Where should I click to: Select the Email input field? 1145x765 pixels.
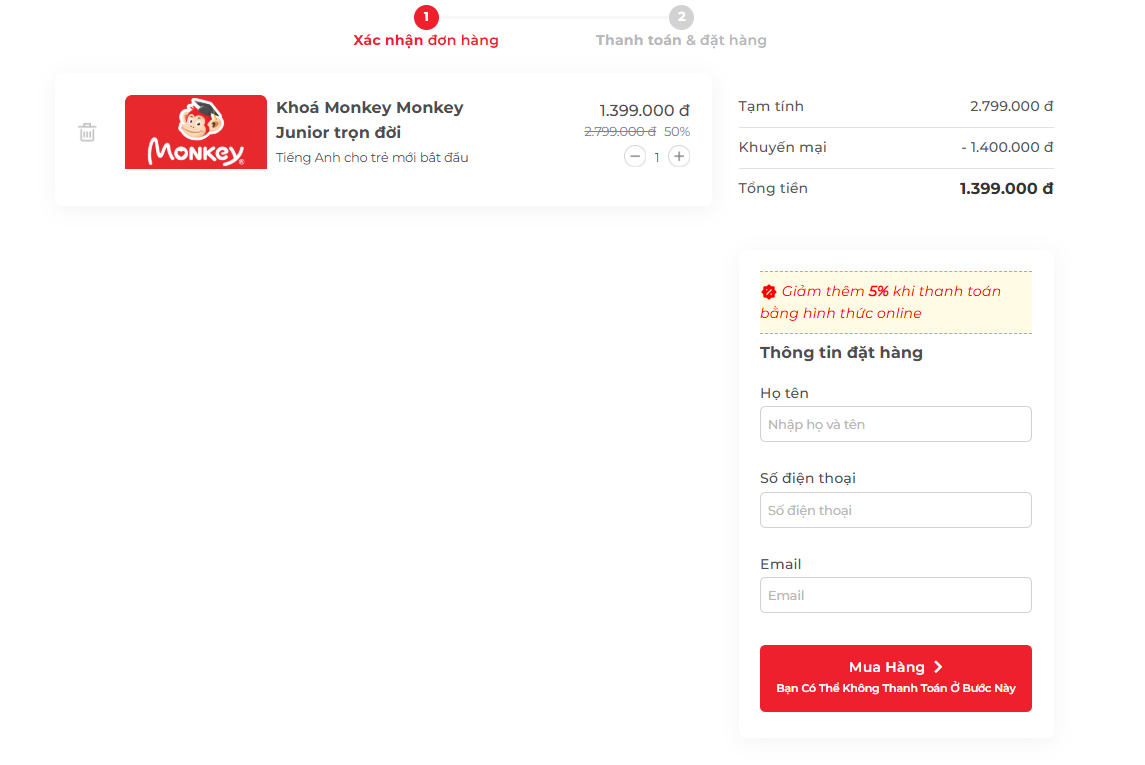(x=895, y=595)
